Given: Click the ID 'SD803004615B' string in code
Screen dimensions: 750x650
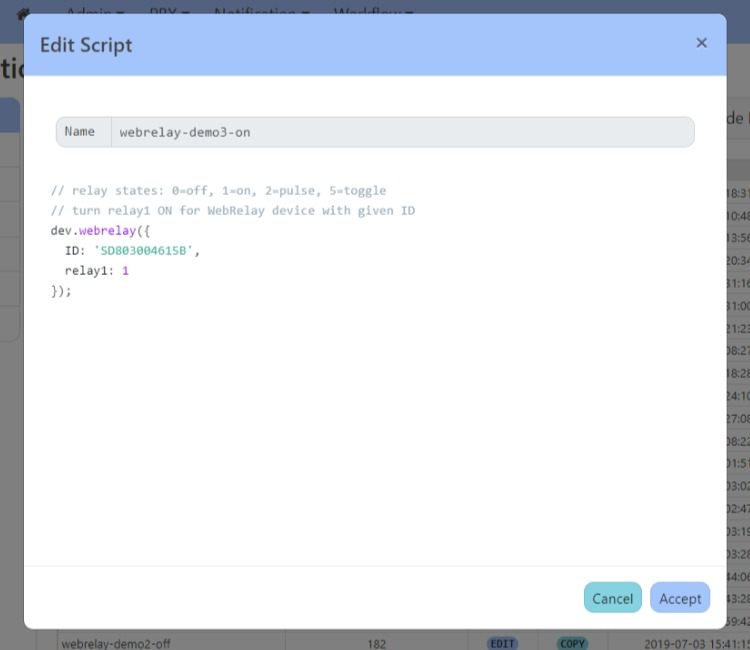Looking at the screenshot, I should (143, 251).
